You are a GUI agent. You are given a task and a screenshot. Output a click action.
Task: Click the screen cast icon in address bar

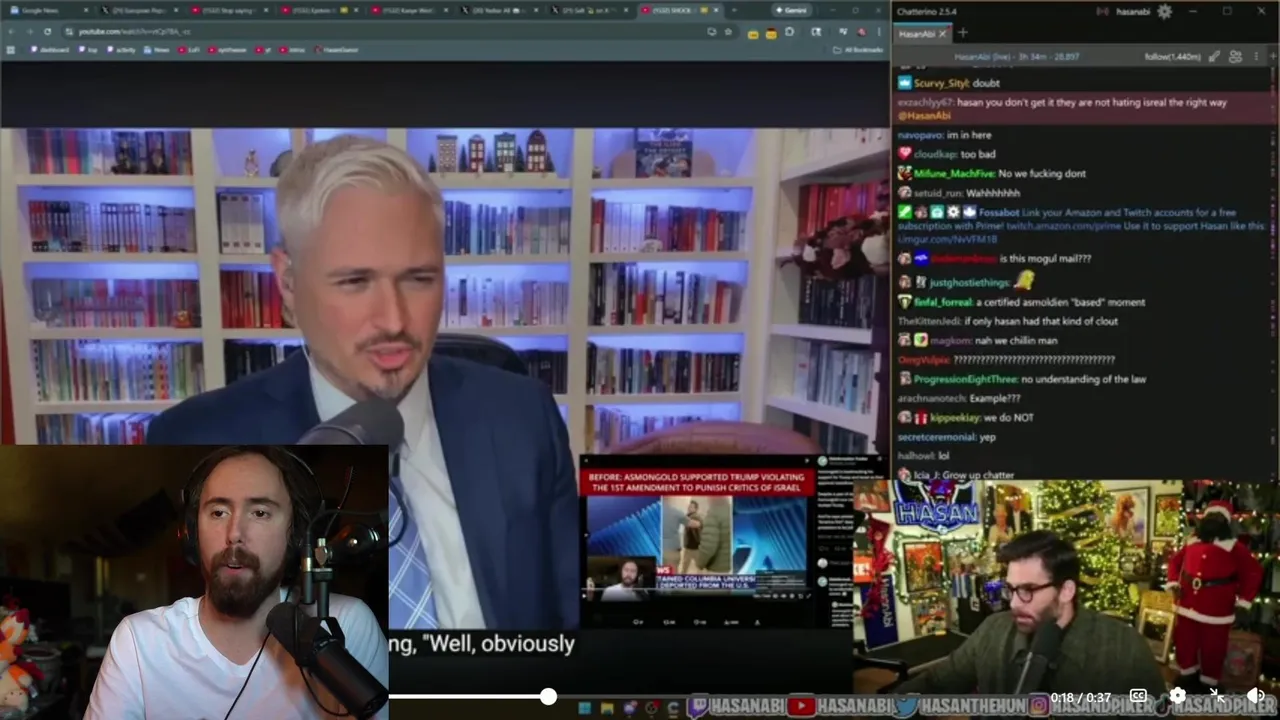point(711,31)
